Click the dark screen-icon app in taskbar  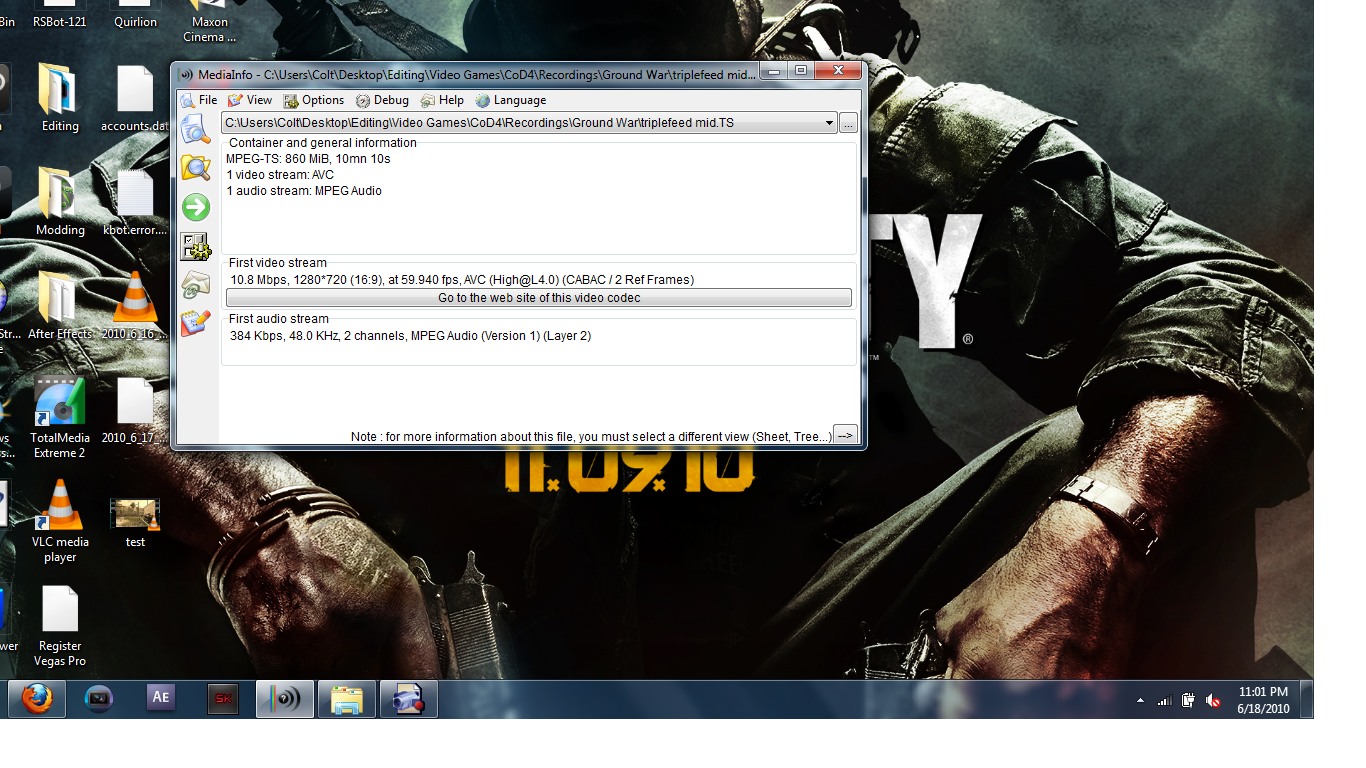pyautogui.click(x=99, y=700)
